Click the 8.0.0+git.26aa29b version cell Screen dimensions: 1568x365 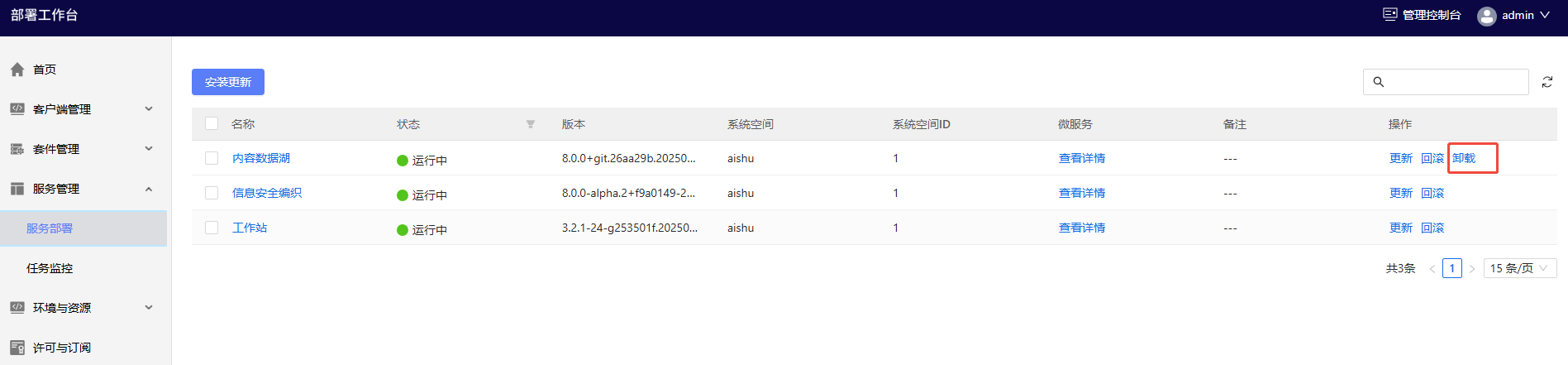click(628, 158)
